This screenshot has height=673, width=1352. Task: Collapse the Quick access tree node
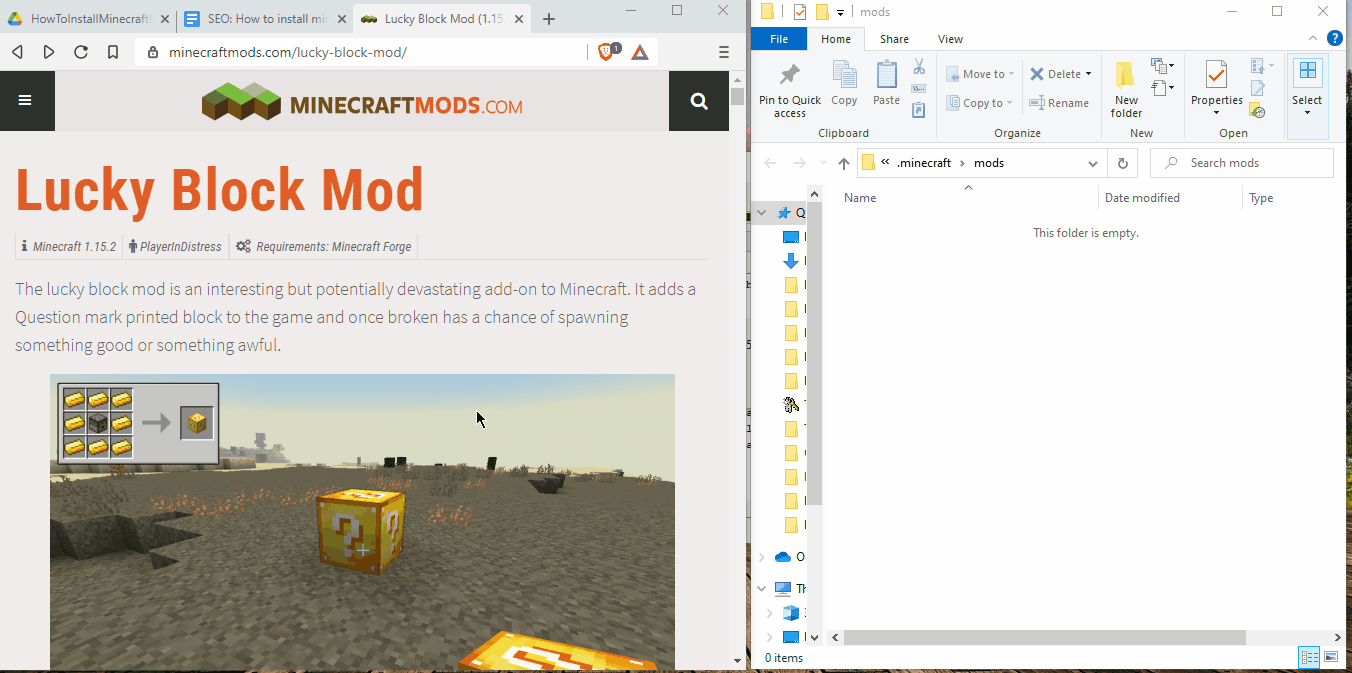(762, 213)
